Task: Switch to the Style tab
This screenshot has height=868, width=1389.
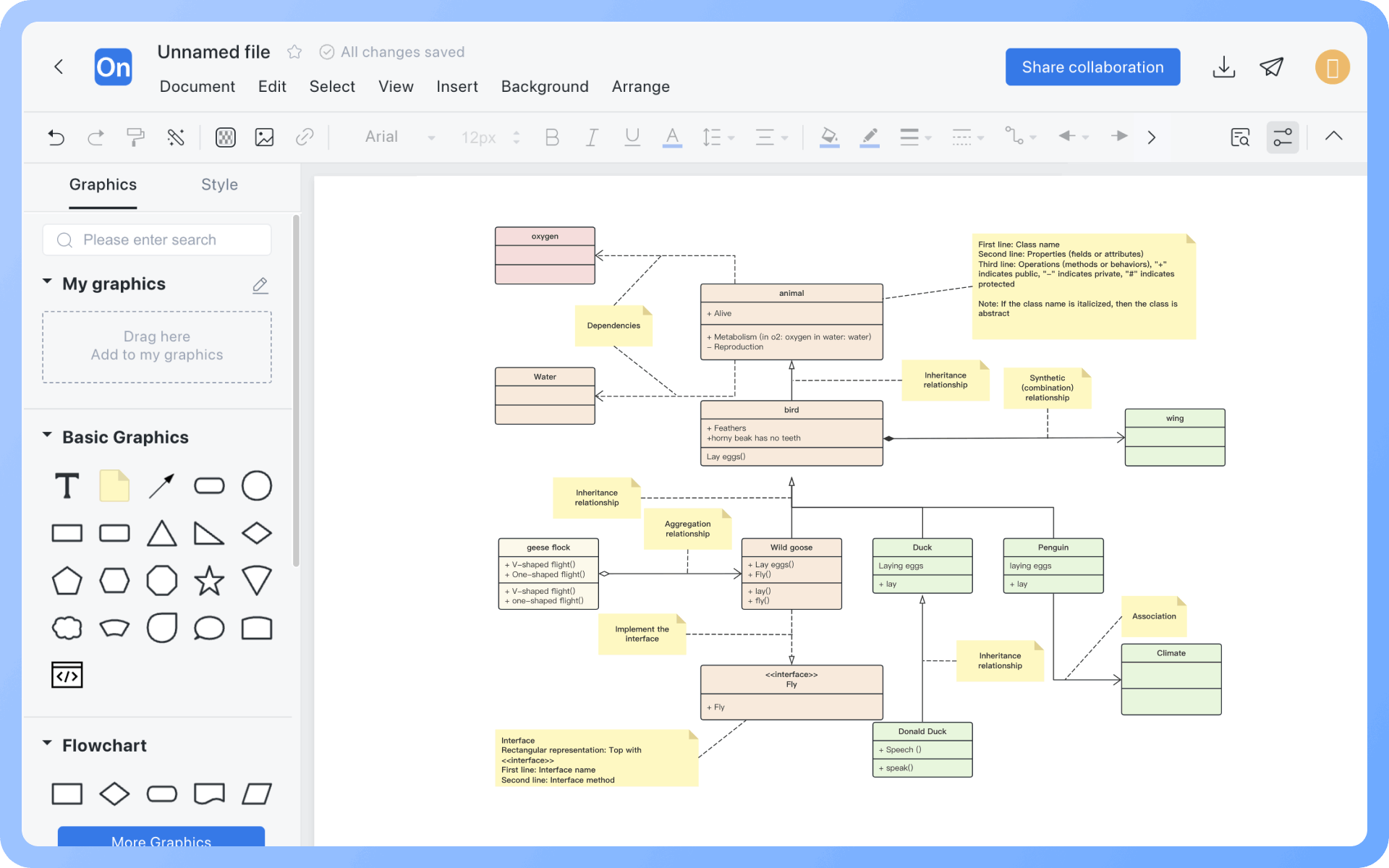Action: [219, 185]
